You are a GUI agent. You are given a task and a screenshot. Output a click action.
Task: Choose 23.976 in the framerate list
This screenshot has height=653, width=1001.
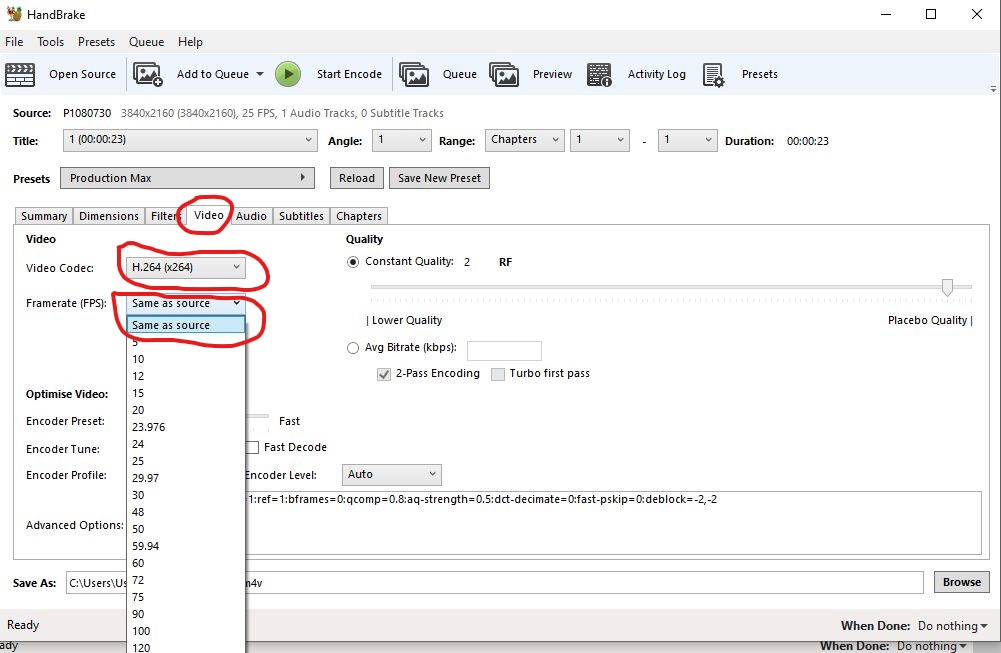[x=186, y=427]
